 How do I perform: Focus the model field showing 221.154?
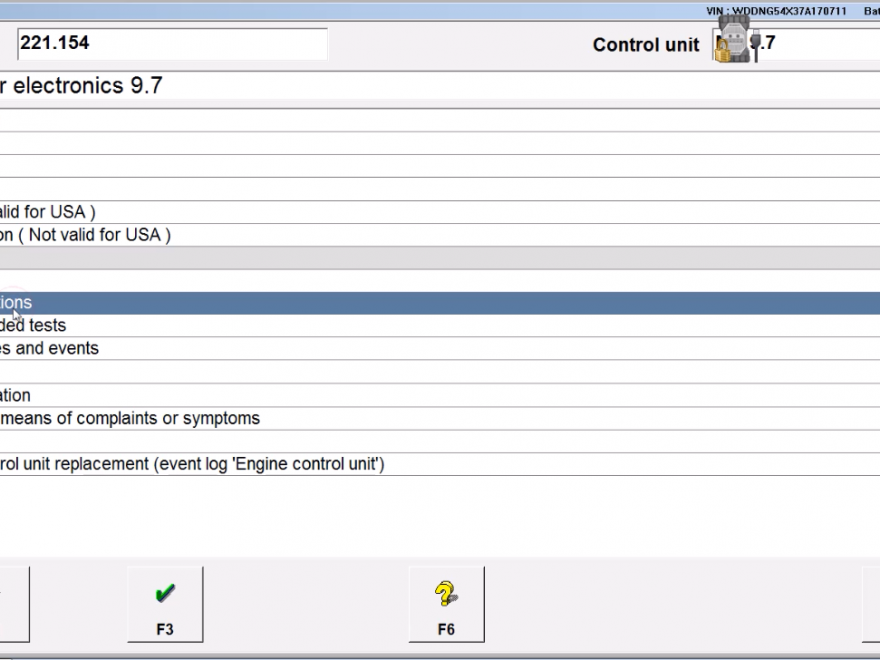pyautogui.click(x=172, y=44)
